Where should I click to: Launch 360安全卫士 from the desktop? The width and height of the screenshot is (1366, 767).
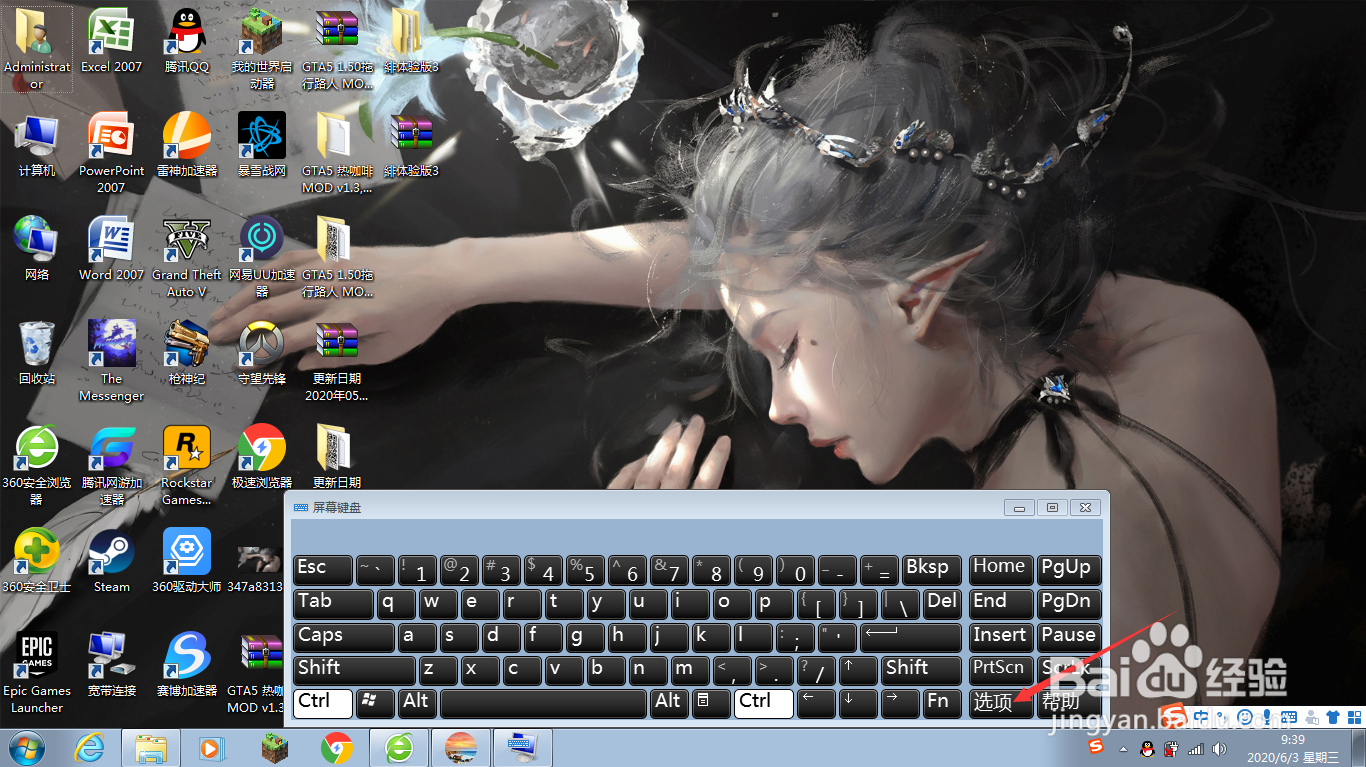tap(37, 560)
